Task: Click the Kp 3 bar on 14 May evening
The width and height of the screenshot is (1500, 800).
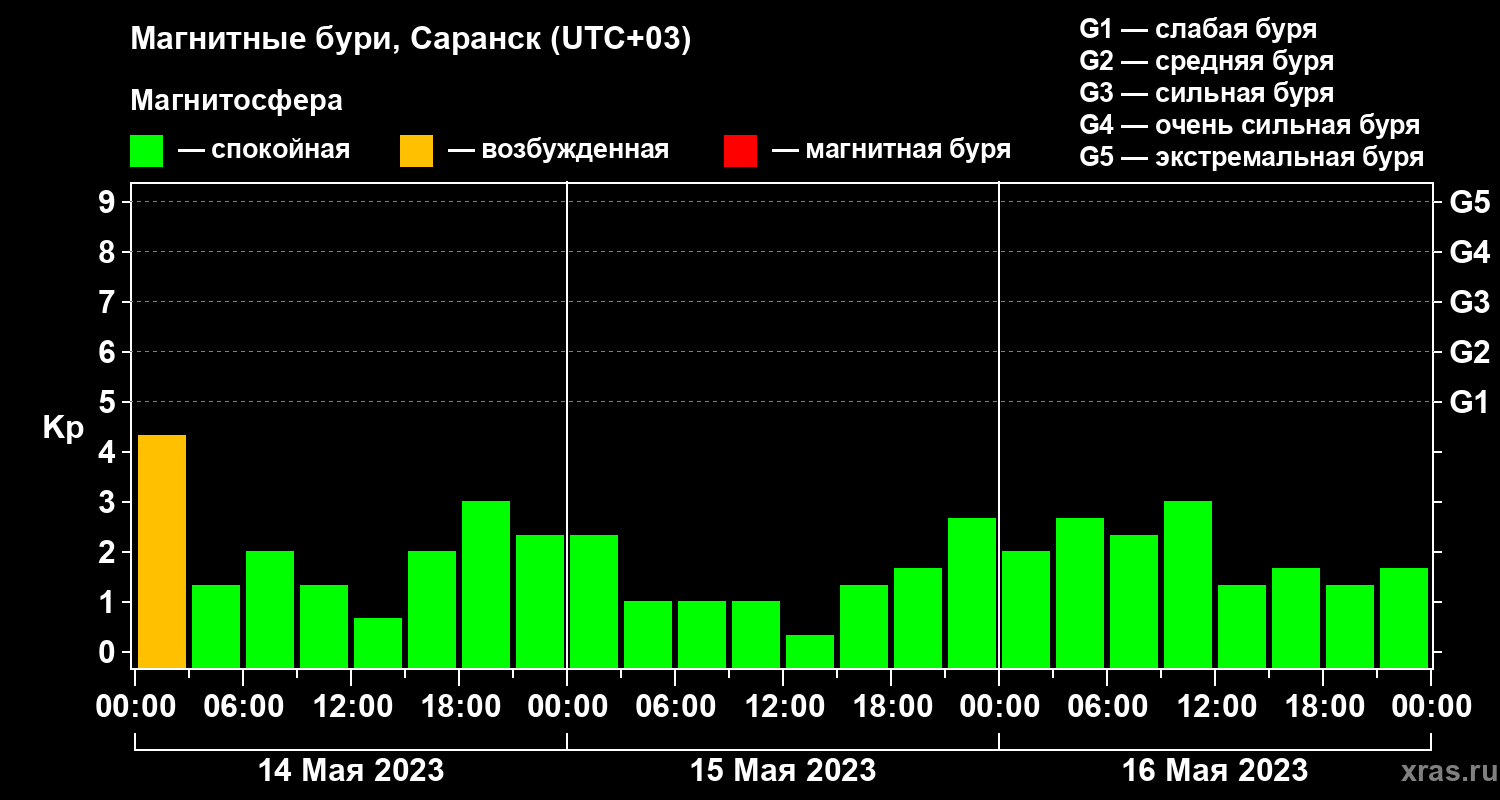Action: click(x=486, y=584)
